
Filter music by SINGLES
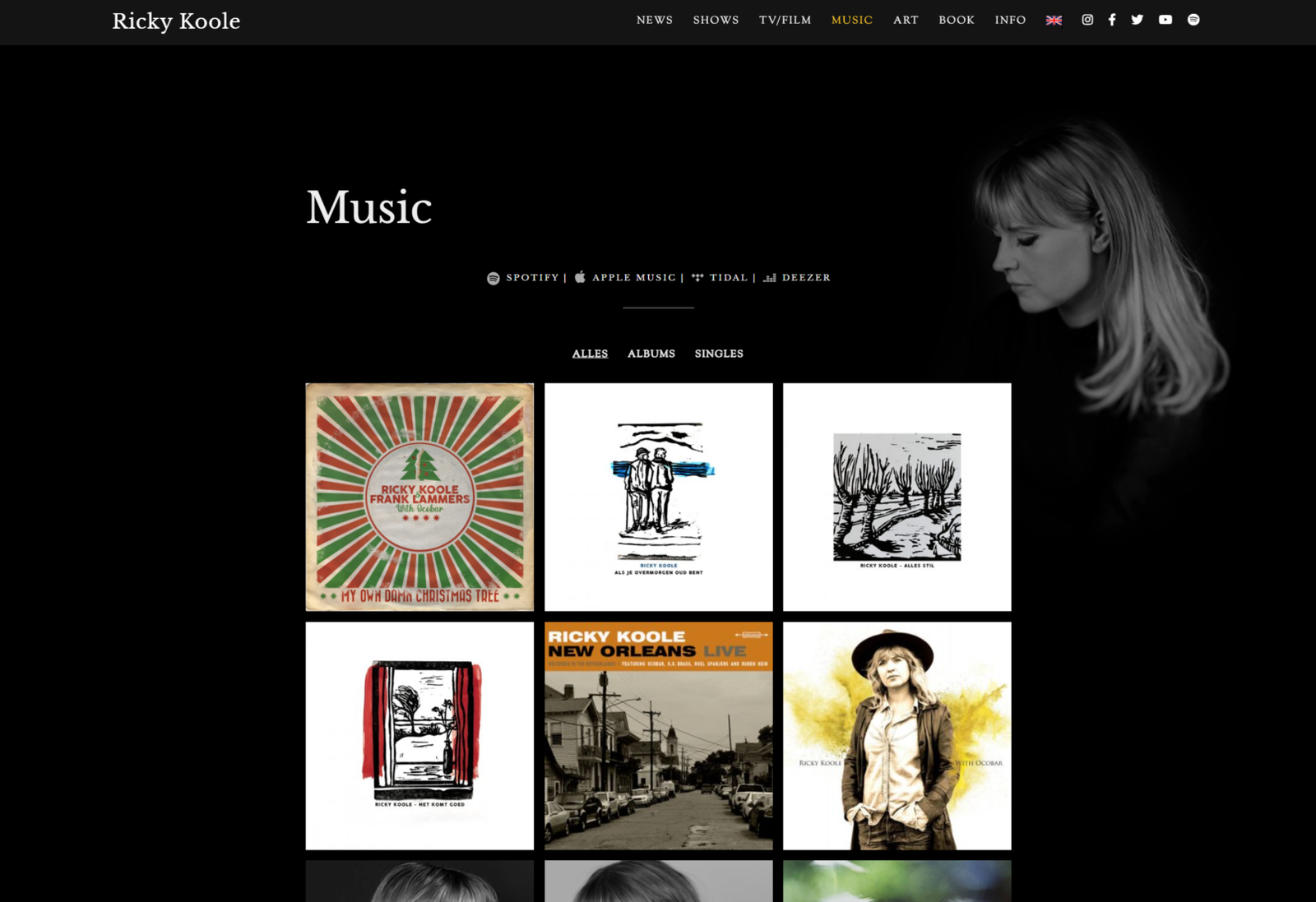pos(719,354)
